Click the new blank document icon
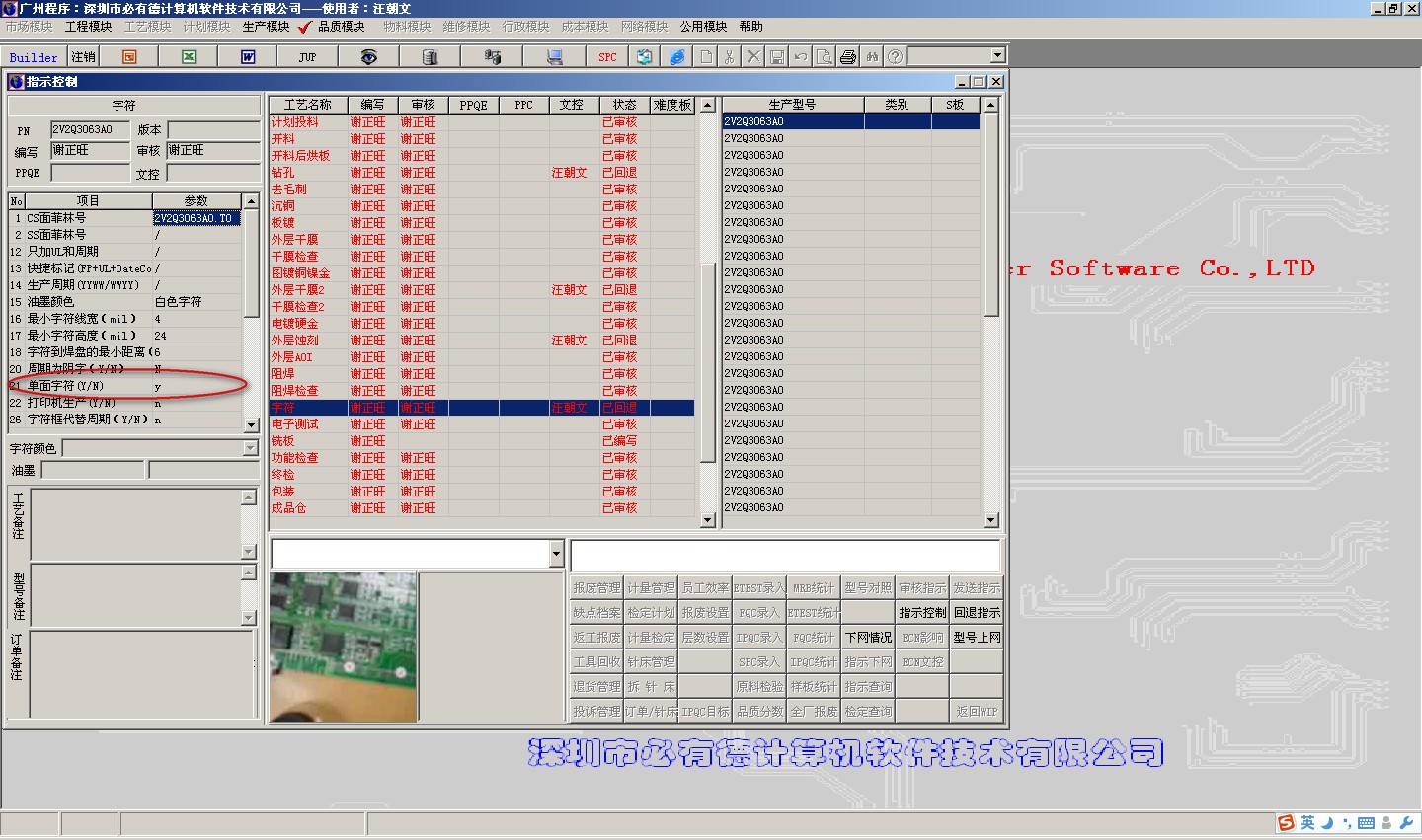Screen dimensions: 1422x840 pyautogui.click(x=706, y=57)
